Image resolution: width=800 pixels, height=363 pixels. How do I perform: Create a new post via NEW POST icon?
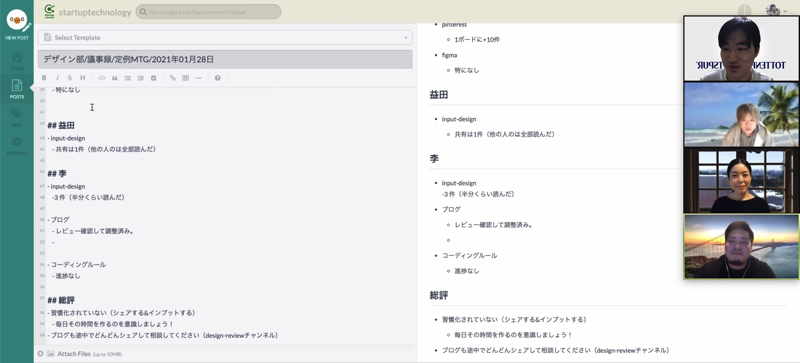coord(17,24)
